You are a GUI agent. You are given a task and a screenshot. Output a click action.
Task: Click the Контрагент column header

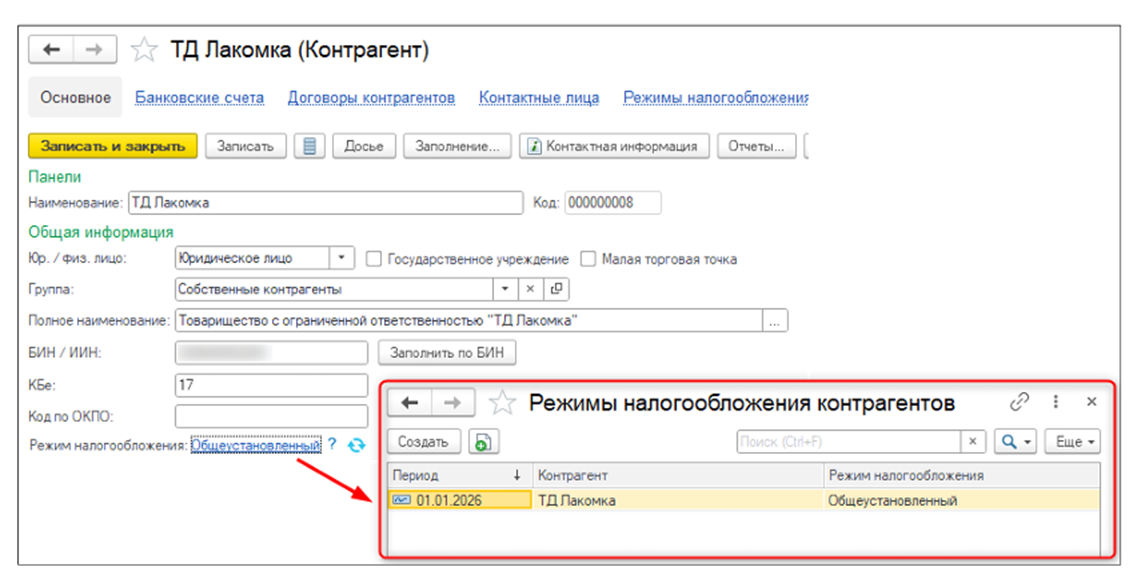pyautogui.click(x=678, y=475)
